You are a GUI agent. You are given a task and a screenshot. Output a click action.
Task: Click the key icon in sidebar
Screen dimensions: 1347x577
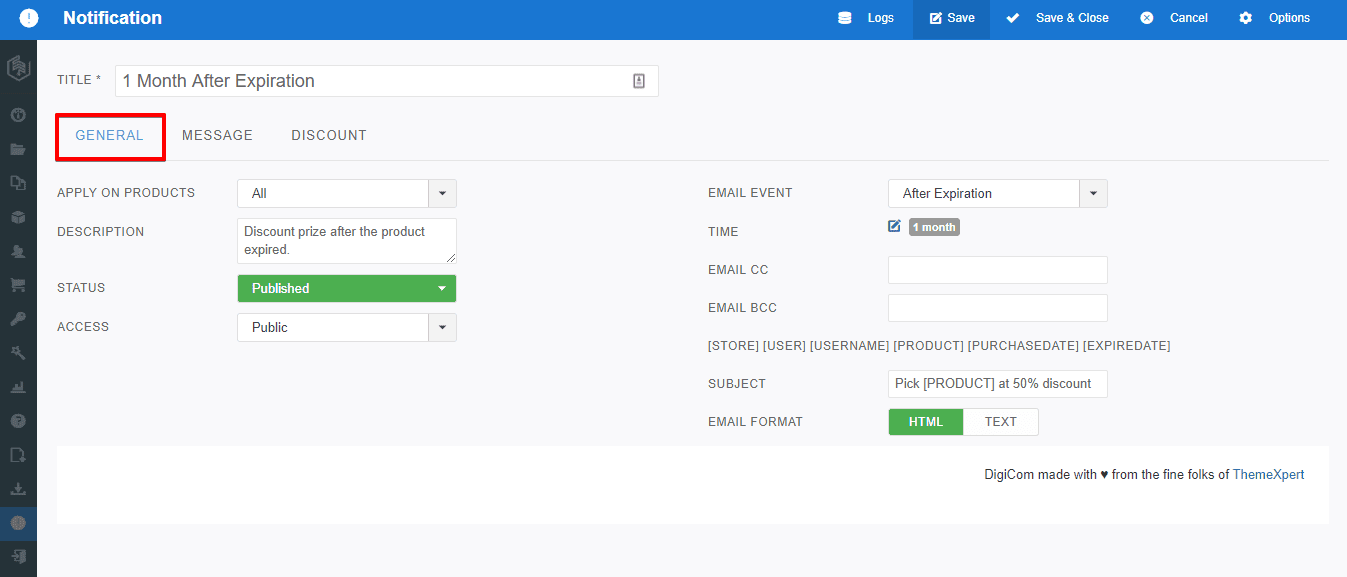[18, 319]
